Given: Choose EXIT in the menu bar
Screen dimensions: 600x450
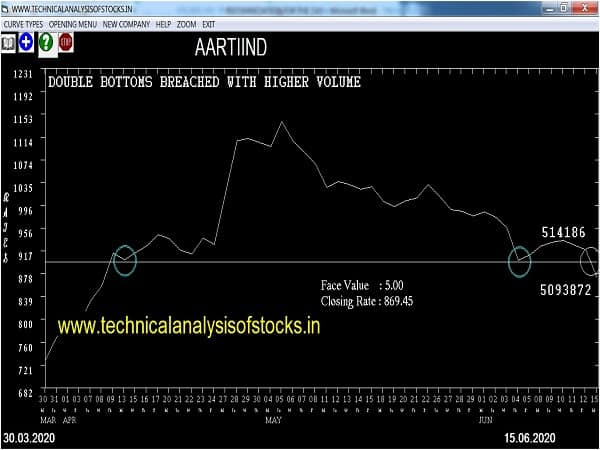Looking at the screenshot, I should pyautogui.click(x=208, y=23).
